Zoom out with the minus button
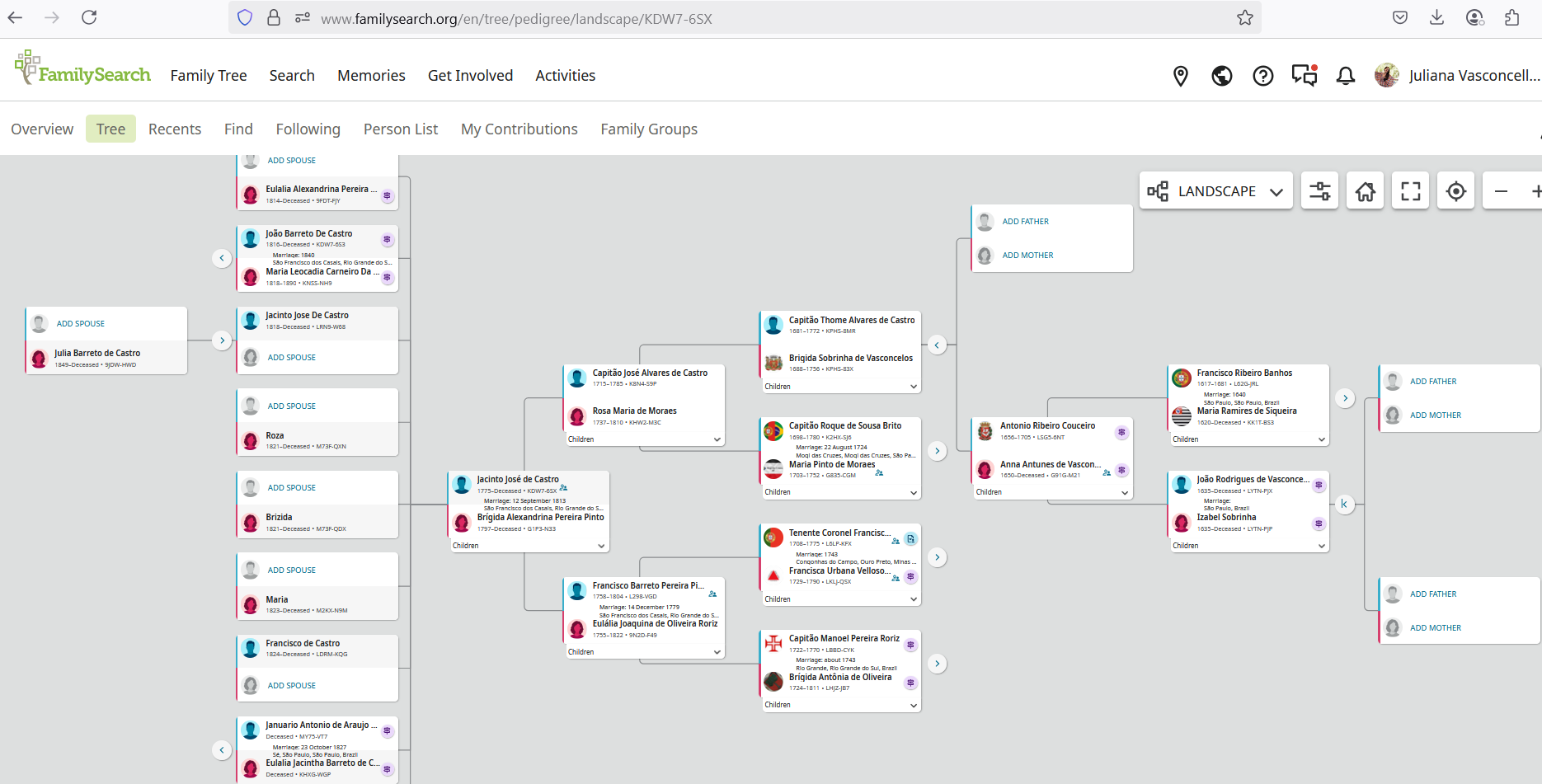This screenshot has height=784, width=1542. click(1501, 191)
